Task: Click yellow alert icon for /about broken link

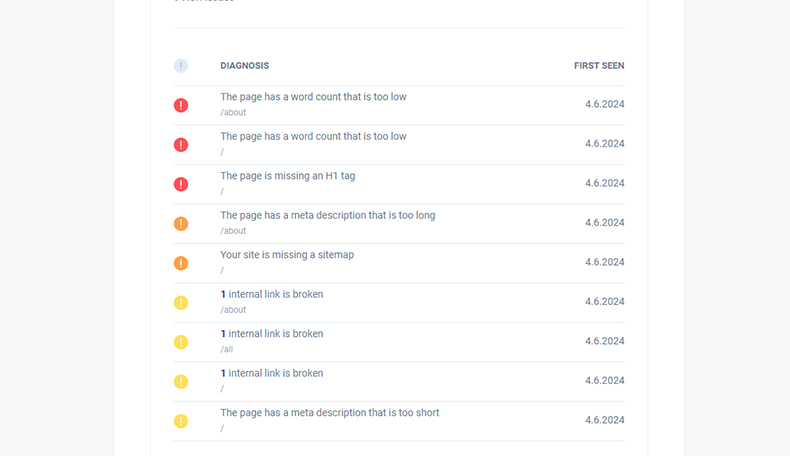Action: pyautogui.click(x=181, y=303)
